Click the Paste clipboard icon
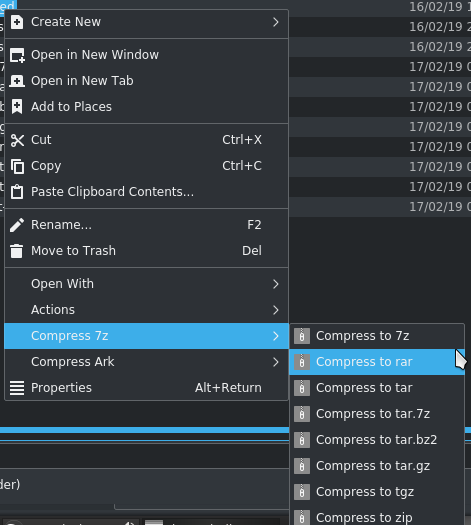The width and height of the screenshot is (471, 525). coord(17,192)
